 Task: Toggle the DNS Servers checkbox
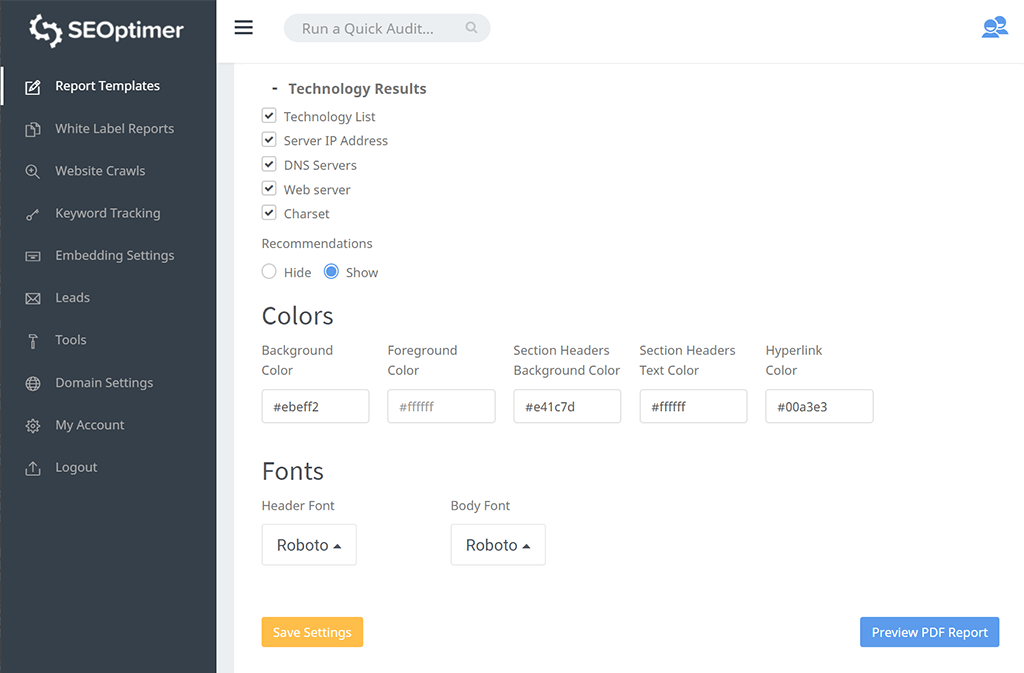[269, 164]
